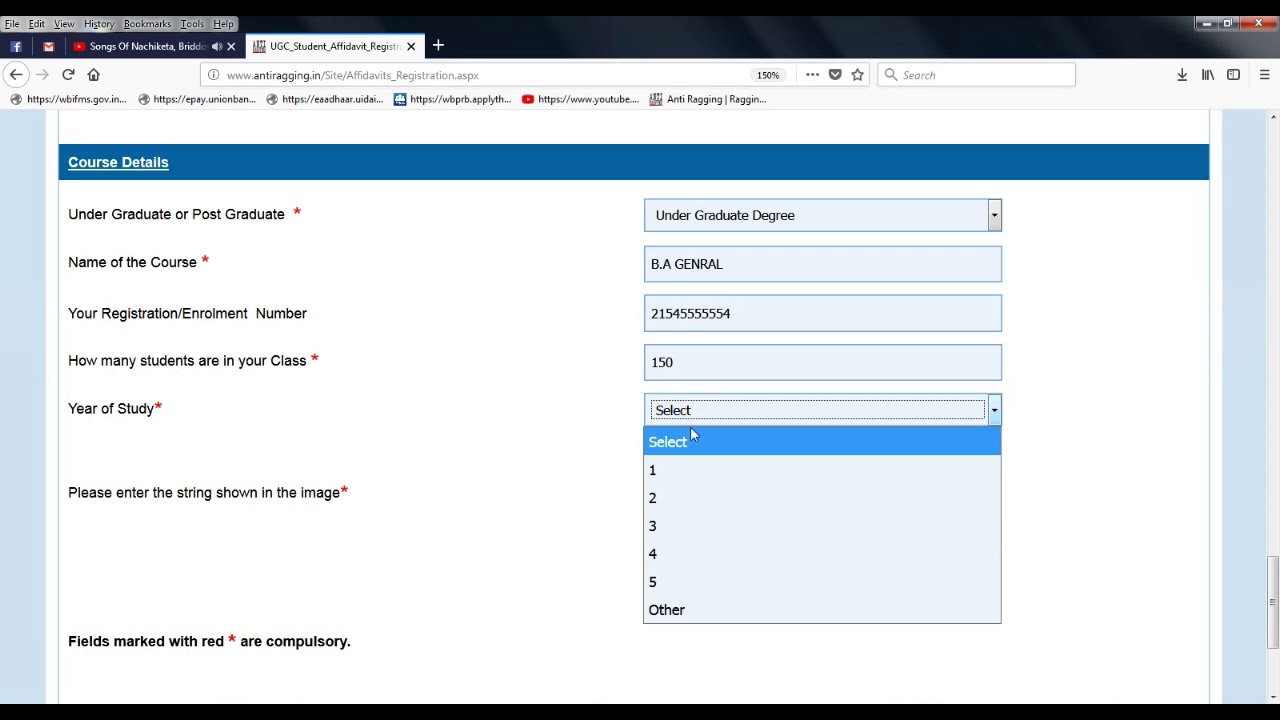Image resolution: width=1280 pixels, height=720 pixels.
Task: Toggle the sidebar panel icon
Action: coord(1234,75)
